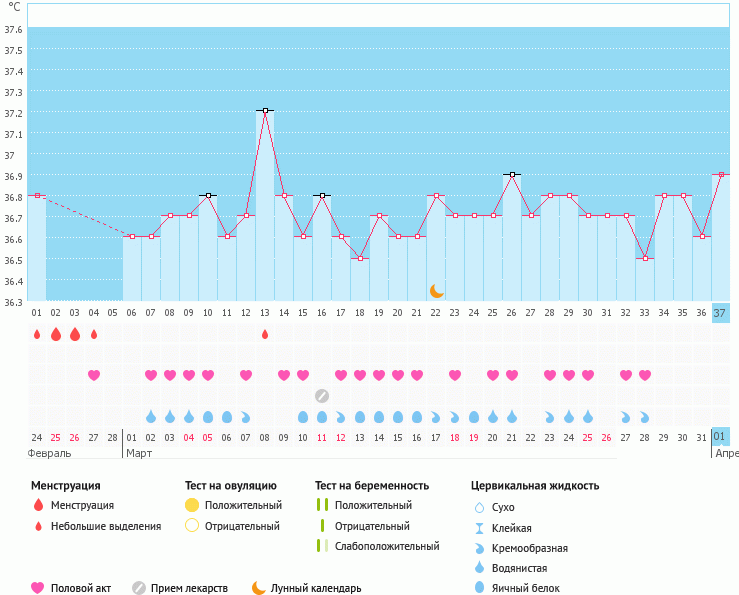
Task: Click the 'Март' month label
Action: [139, 453]
